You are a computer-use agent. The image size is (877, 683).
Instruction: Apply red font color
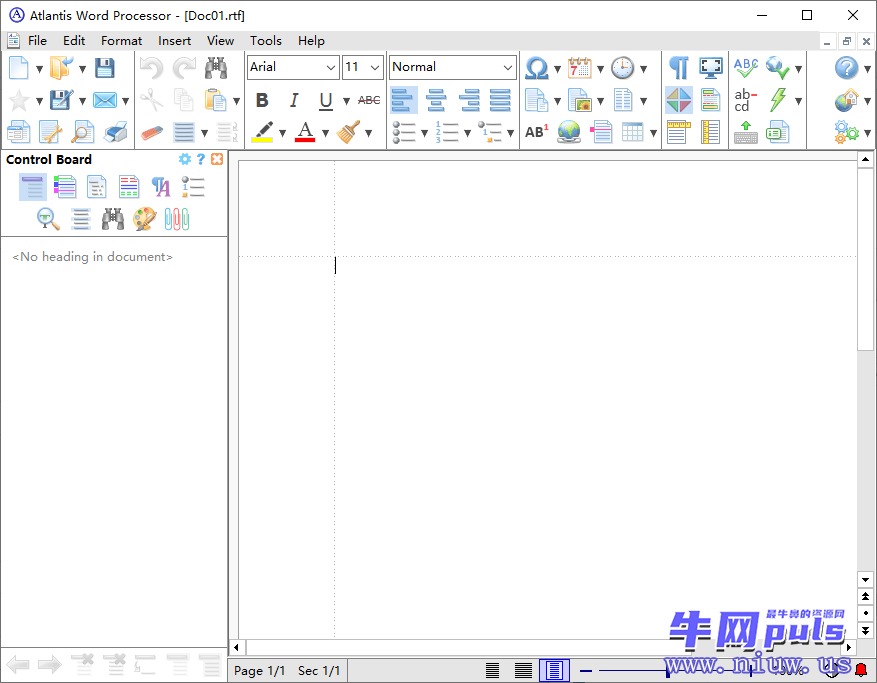click(305, 133)
